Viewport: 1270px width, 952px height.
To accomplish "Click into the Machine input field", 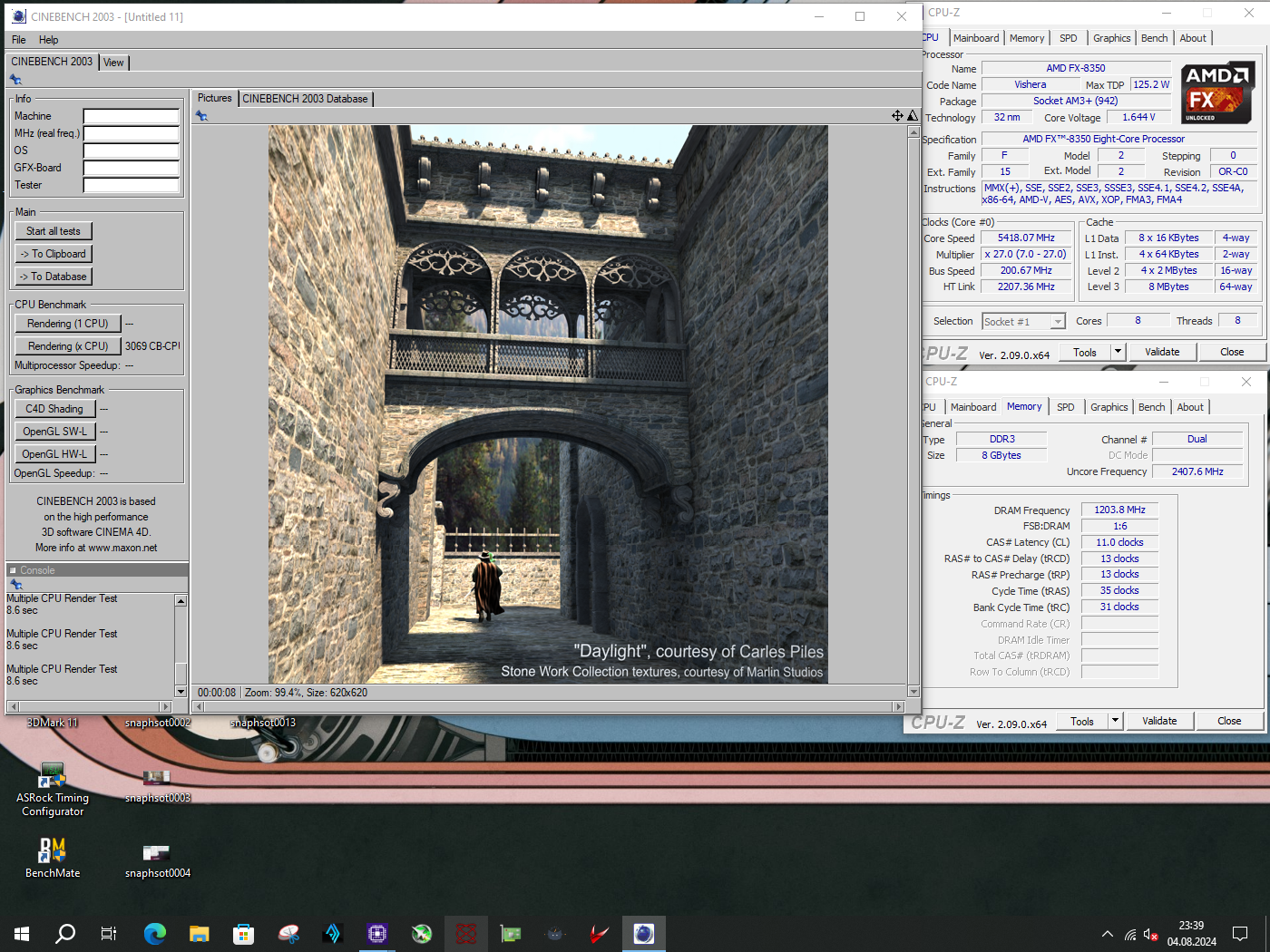I will point(132,116).
